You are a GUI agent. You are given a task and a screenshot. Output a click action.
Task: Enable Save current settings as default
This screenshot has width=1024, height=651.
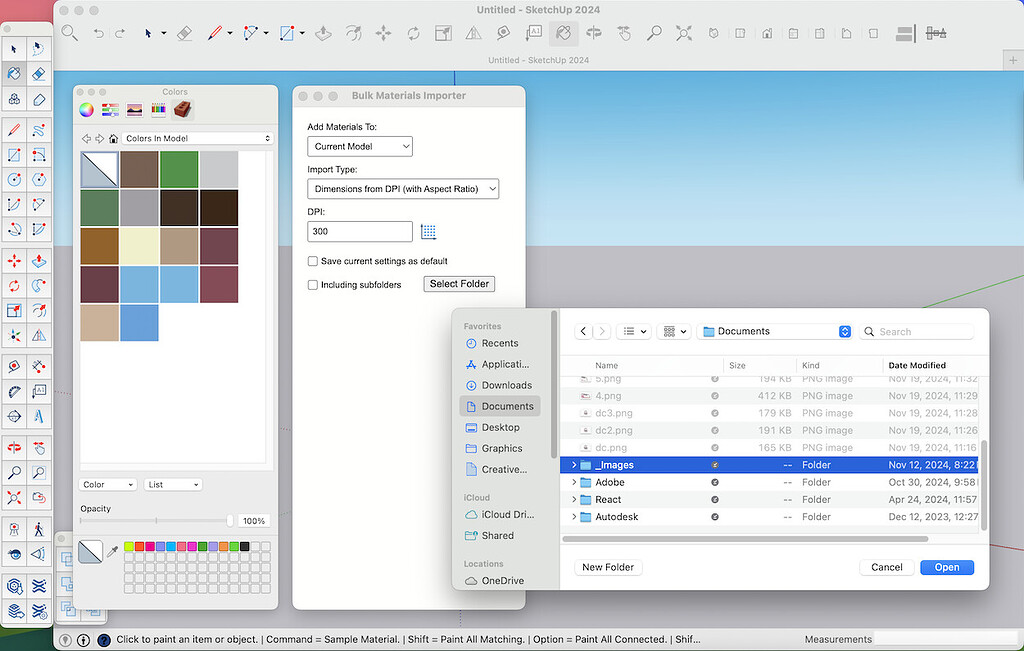(313, 261)
